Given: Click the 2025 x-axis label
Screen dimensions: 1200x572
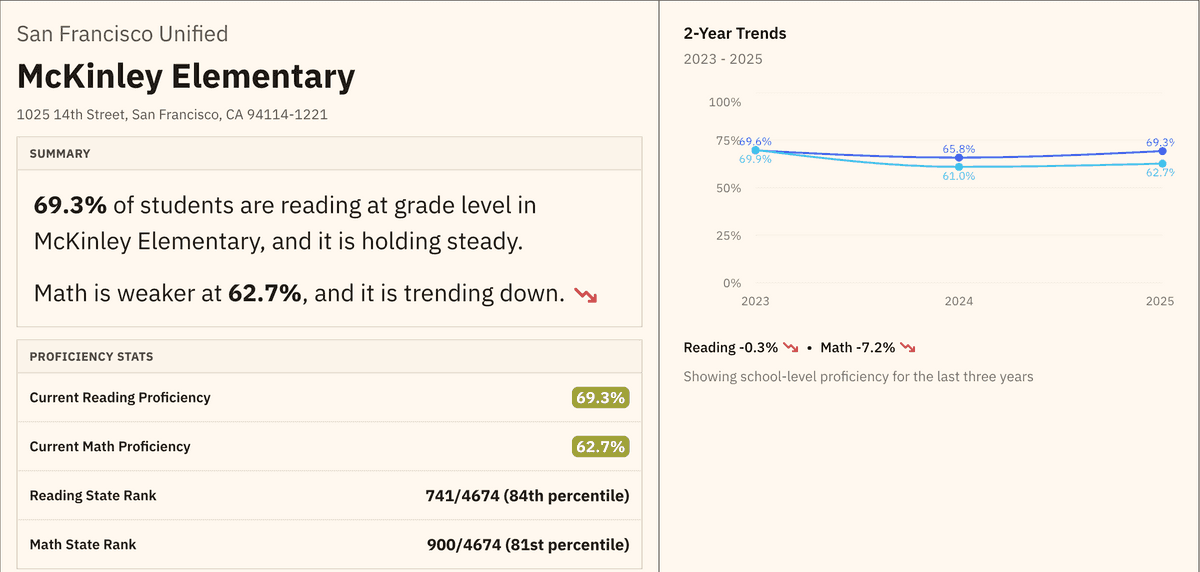Looking at the screenshot, I should 1160,301.
